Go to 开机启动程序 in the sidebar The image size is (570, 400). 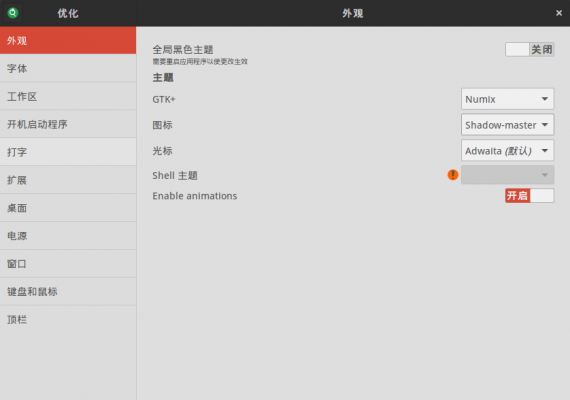click(68, 124)
